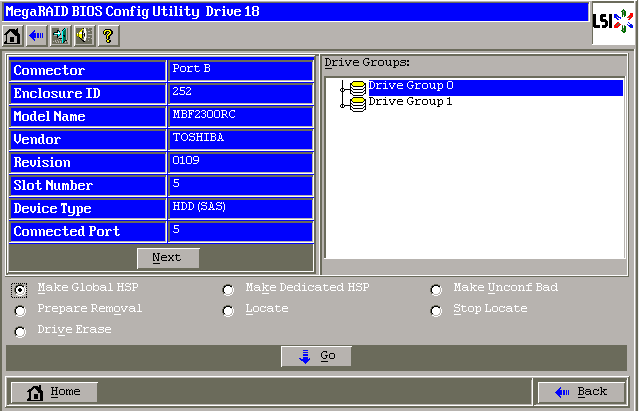The width and height of the screenshot is (639, 411).
Task: Select Drive Group 0 in the tree
Action: [496, 88]
